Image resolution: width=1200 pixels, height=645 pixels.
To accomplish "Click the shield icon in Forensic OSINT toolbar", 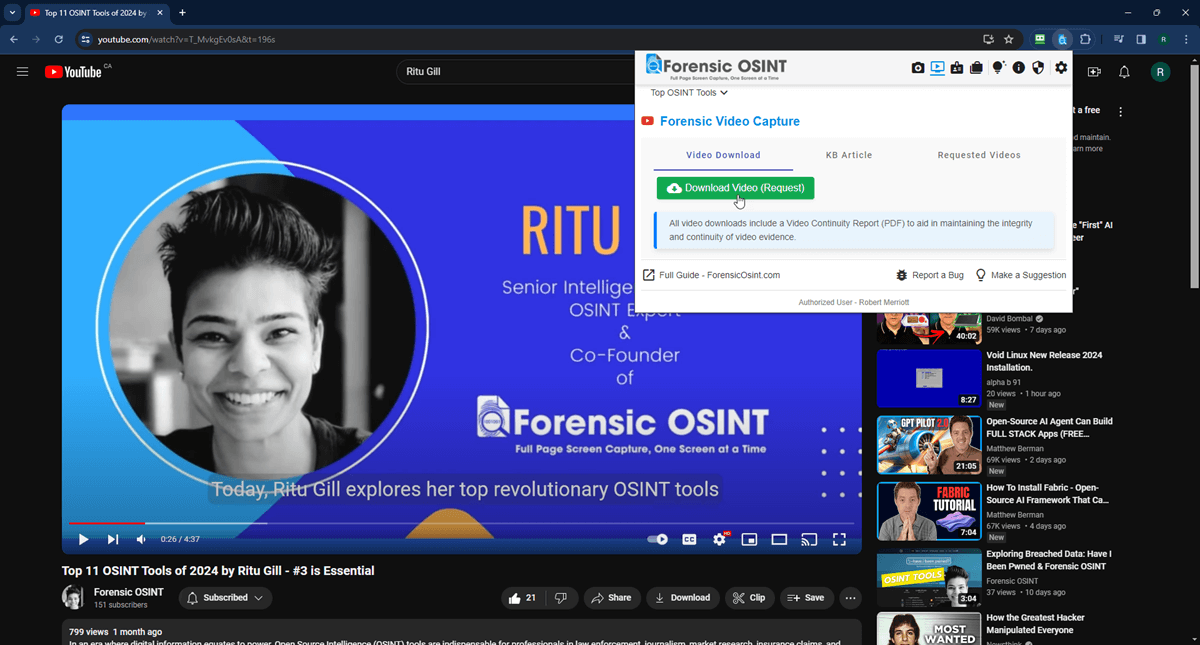I will pos(1038,68).
